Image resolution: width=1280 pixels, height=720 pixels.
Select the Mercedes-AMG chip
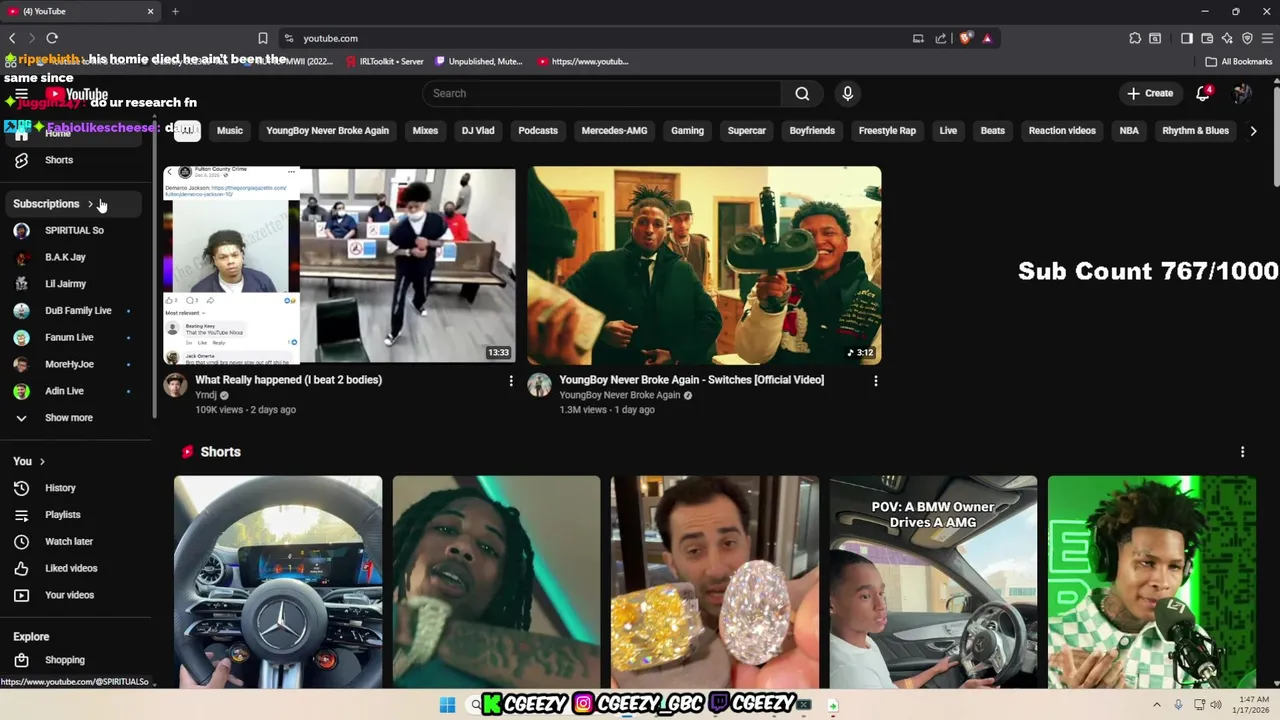click(614, 130)
